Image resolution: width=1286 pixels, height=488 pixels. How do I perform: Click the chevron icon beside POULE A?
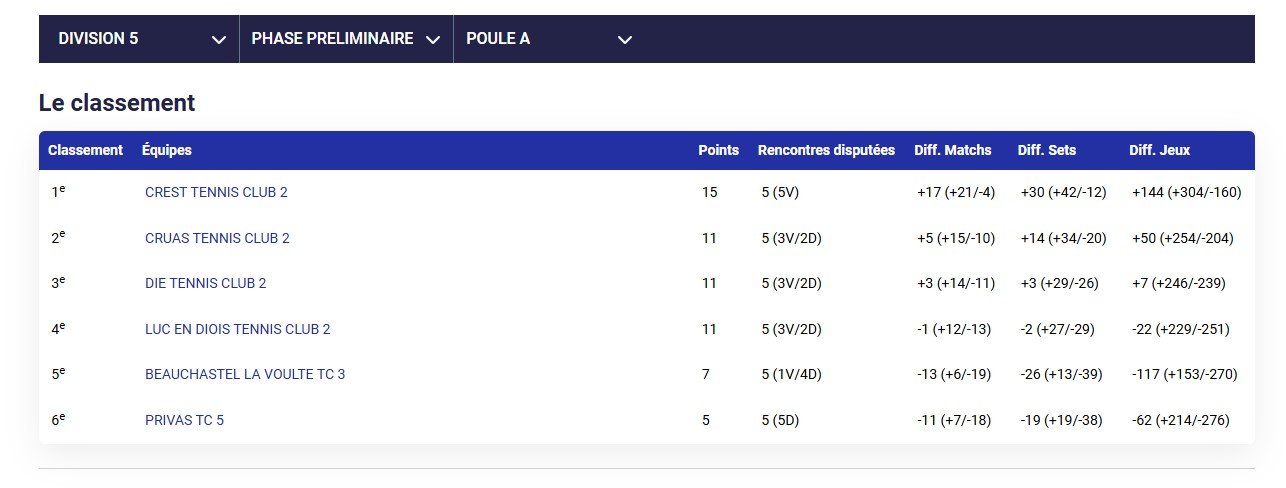625,40
